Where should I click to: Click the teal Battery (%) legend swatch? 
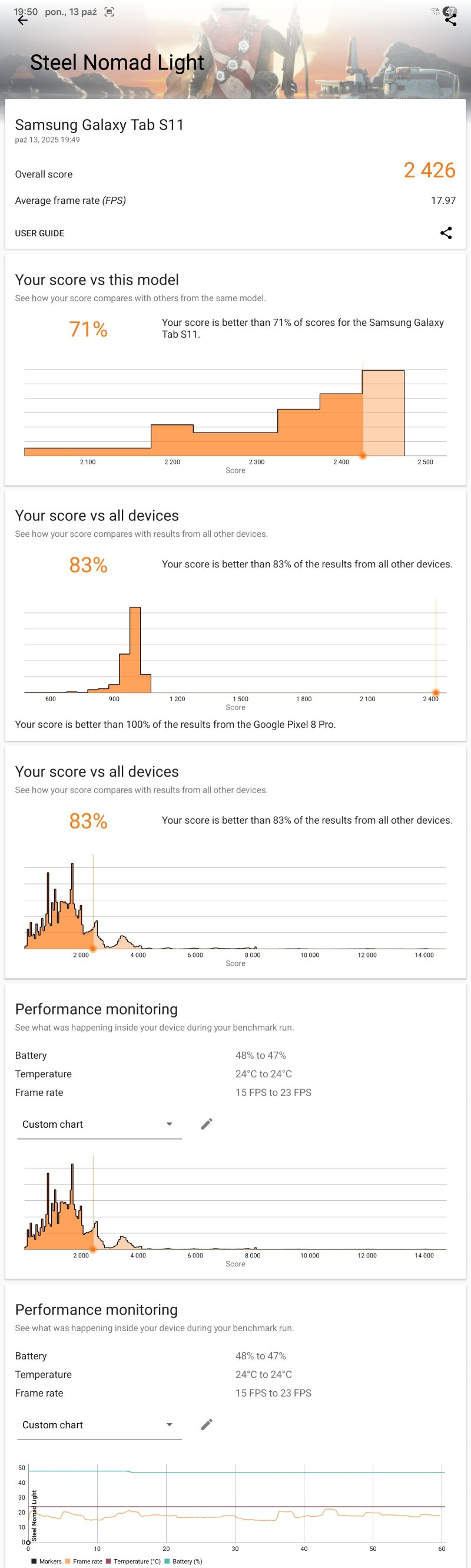click(167, 1562)
